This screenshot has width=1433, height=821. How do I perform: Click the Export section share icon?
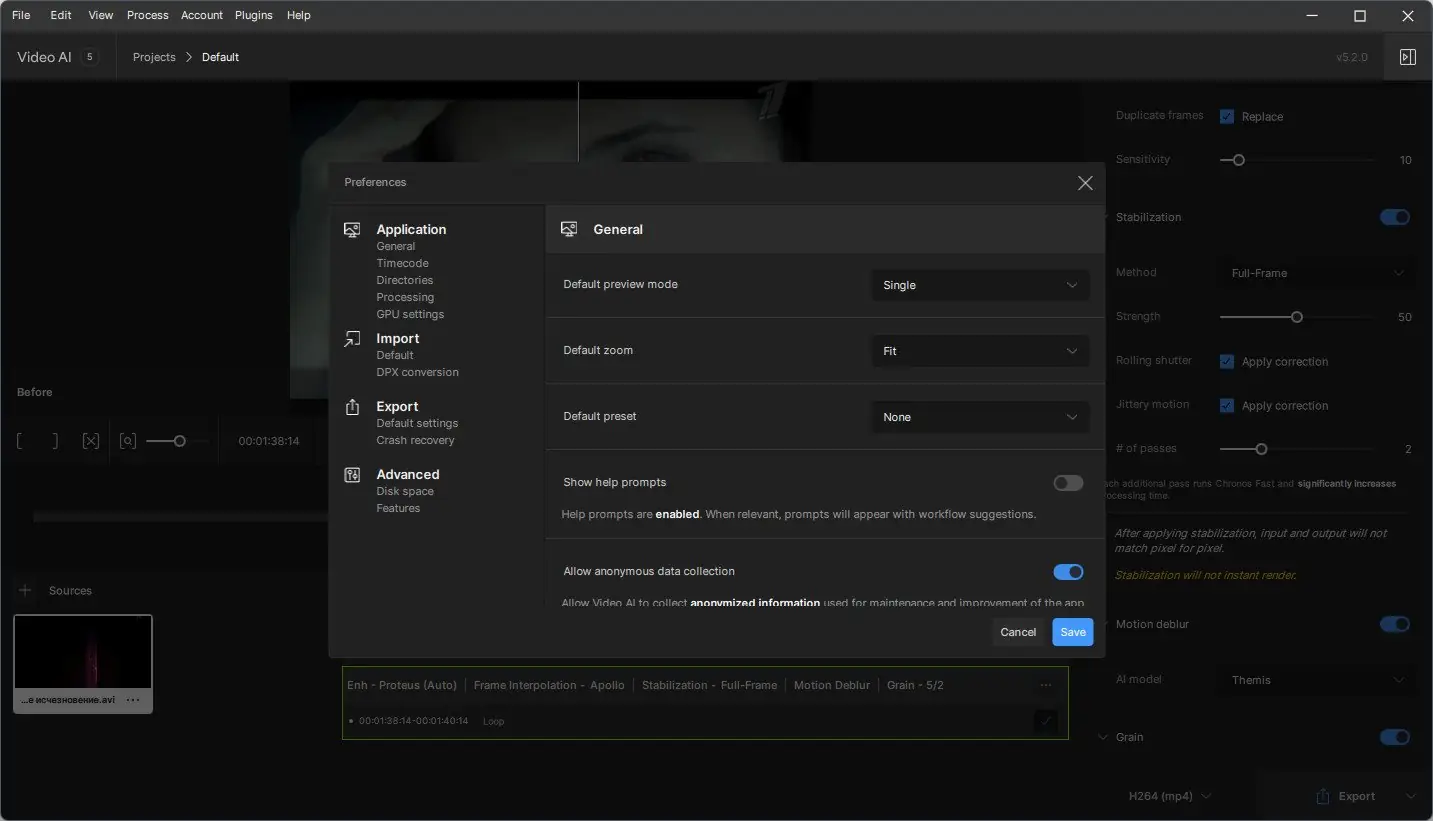[352, 407]
